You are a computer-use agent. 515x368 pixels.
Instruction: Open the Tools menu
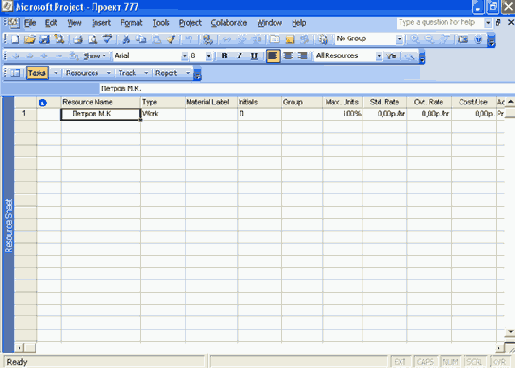(161, 23)
